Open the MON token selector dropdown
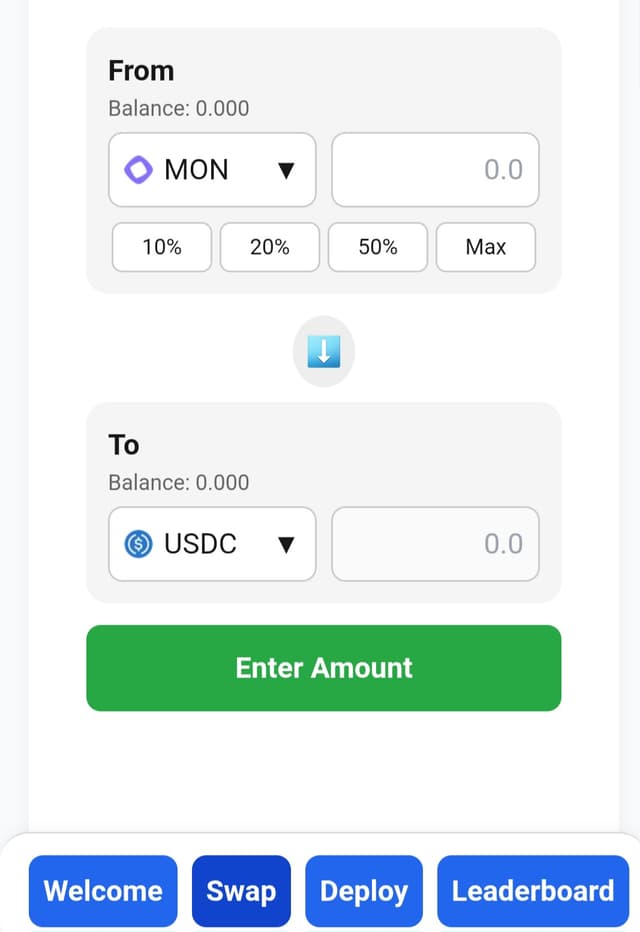Screen dimensions: 640x932 (211, 170)
